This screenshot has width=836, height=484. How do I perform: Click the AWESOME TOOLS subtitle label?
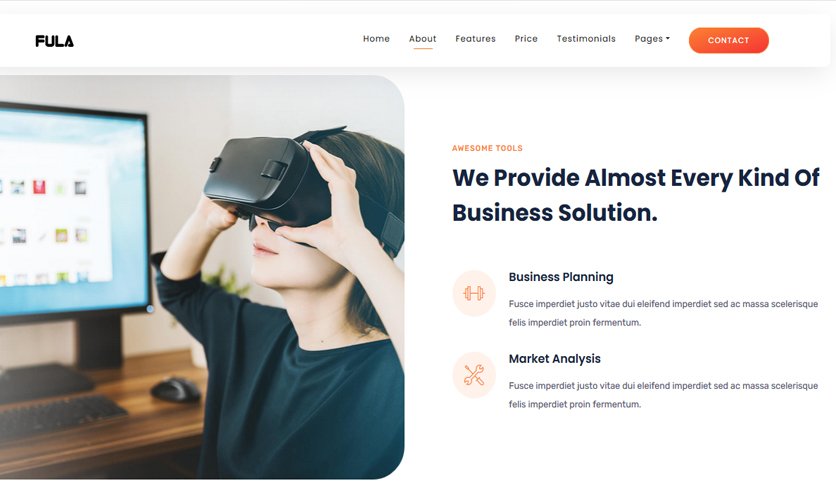(x=487, y=148)
